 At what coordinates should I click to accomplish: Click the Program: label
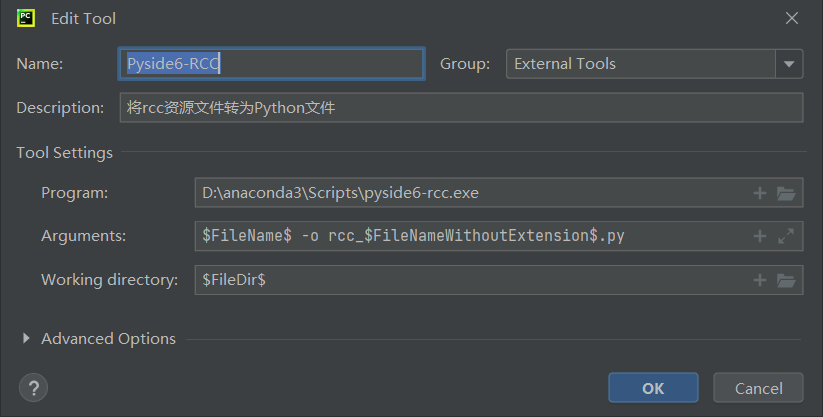75,193
